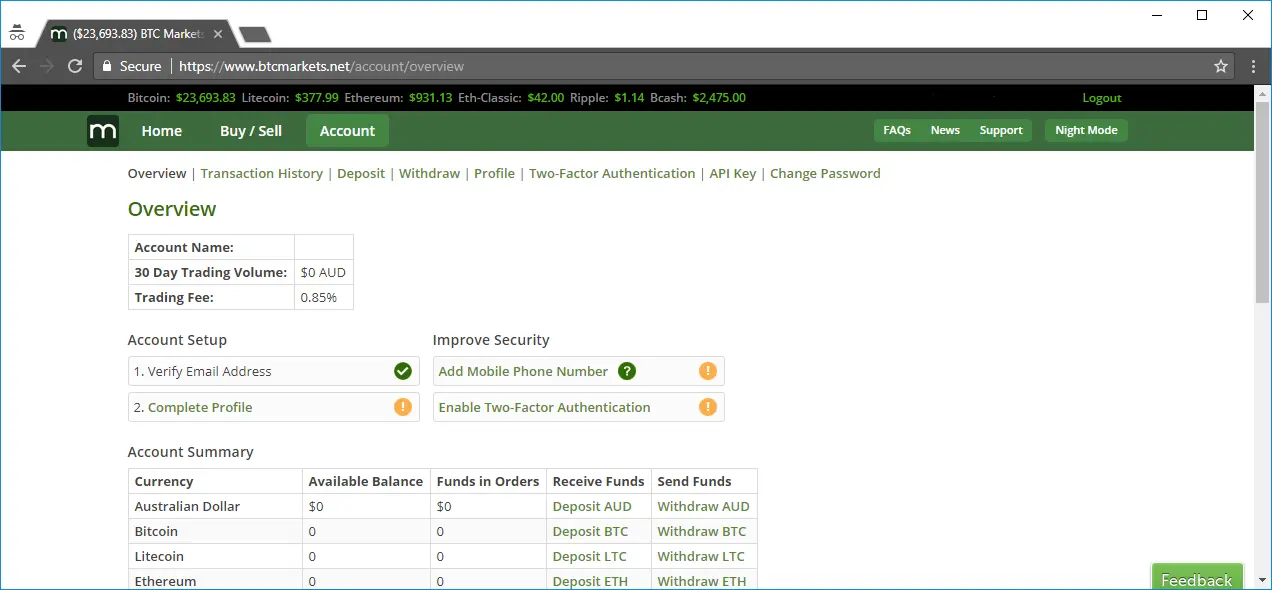Click the warning icon for Two-Factor Authentication
The height and width of the screenshot is (590, 1272).
708,407
